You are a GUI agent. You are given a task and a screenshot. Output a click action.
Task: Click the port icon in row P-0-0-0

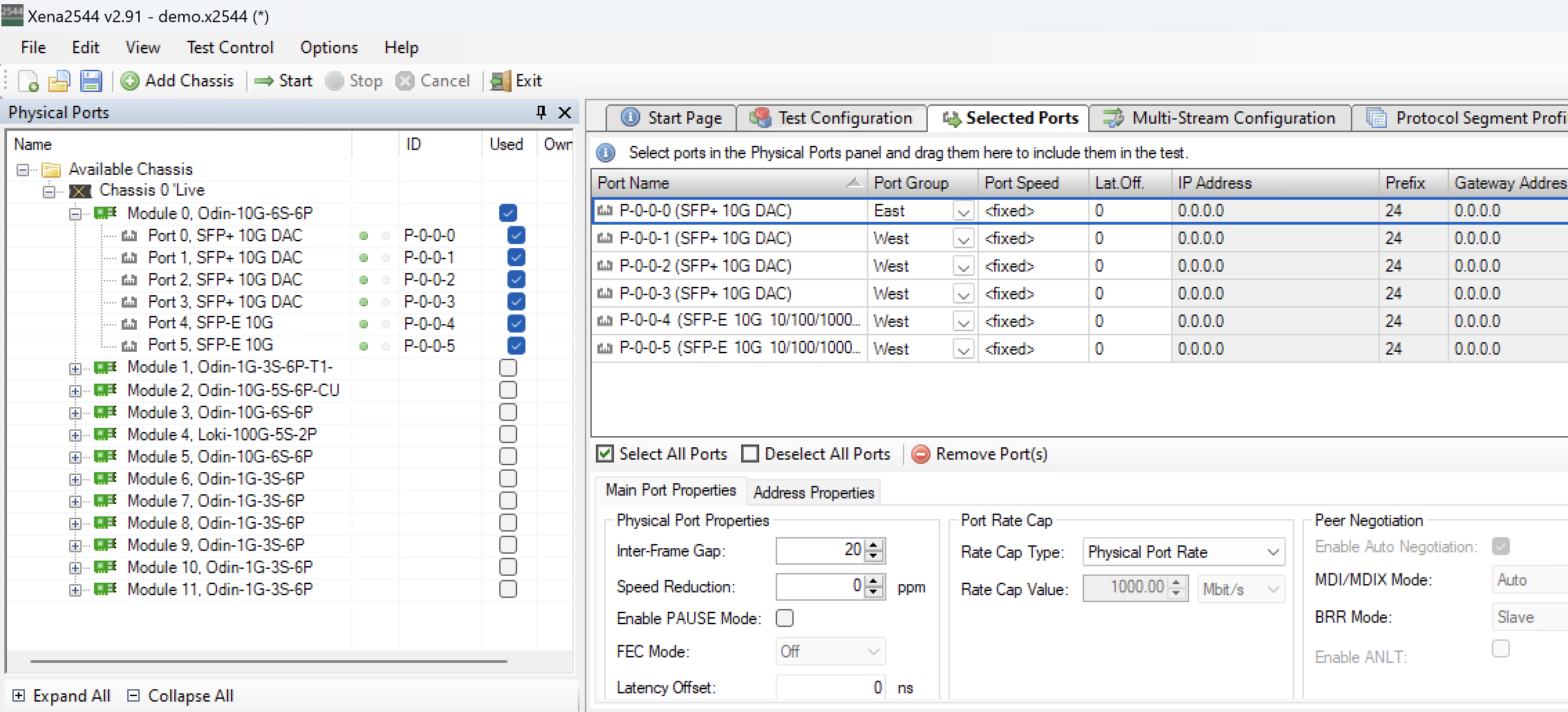pos(605,211)
